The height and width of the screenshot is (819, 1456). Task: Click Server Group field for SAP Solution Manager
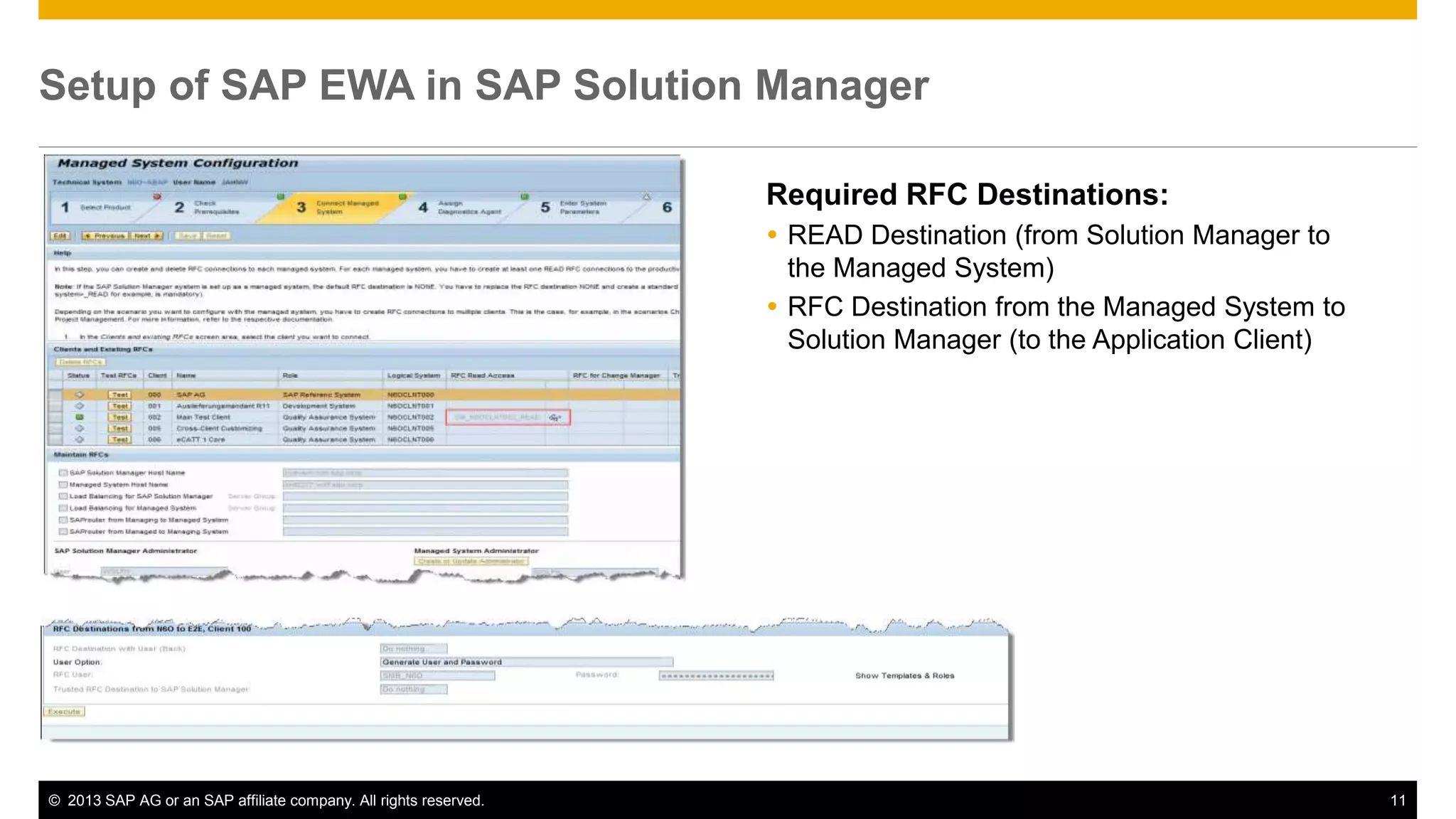point(425,496)
